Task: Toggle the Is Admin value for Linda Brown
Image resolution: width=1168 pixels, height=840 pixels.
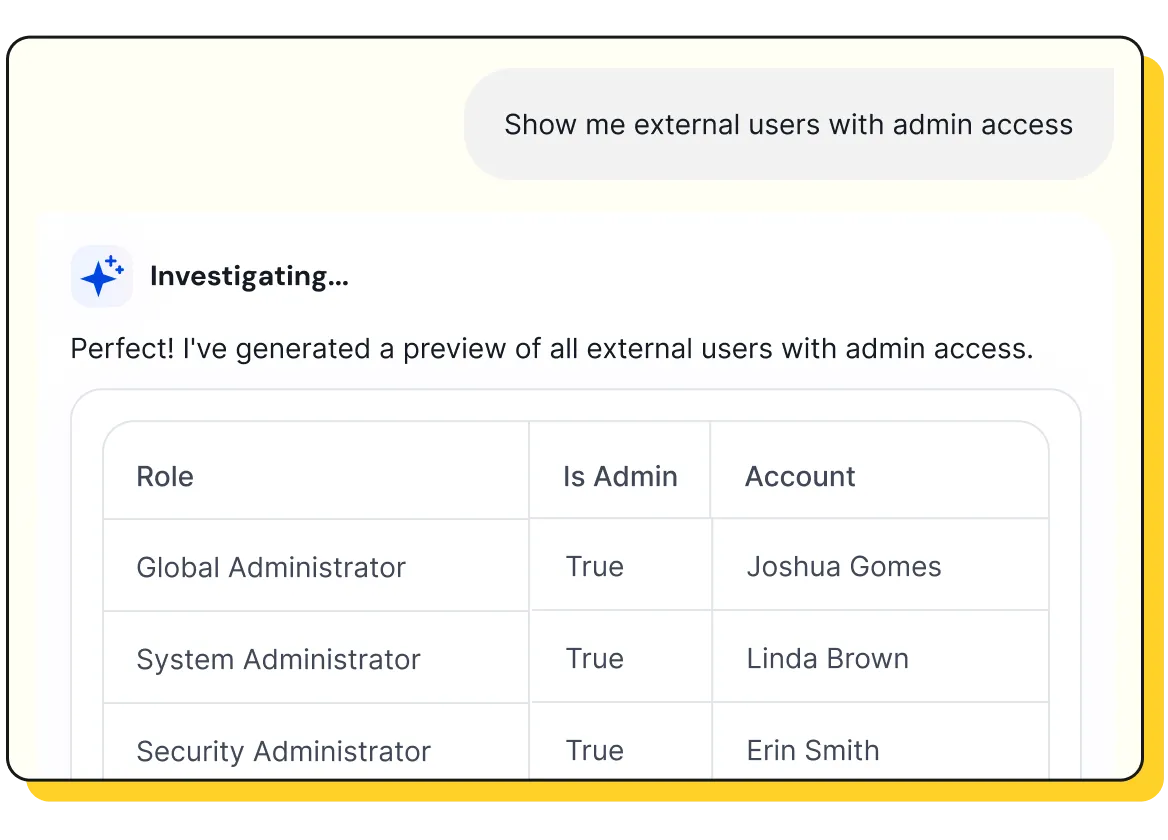Action: click(x=595, y=659)
